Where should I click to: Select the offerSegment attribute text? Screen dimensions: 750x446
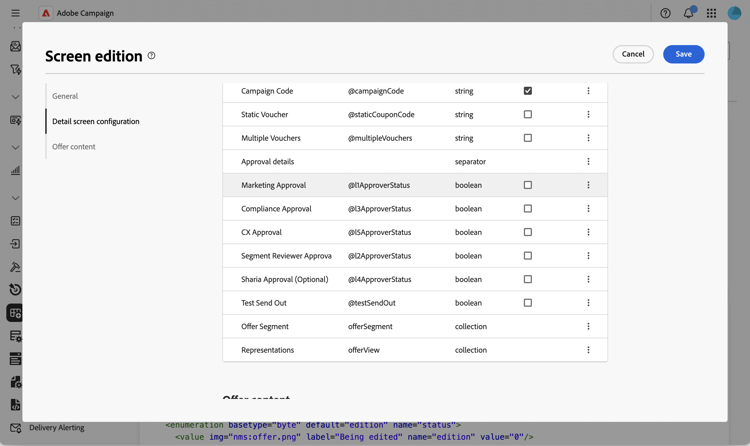click(x=370, y=326)
